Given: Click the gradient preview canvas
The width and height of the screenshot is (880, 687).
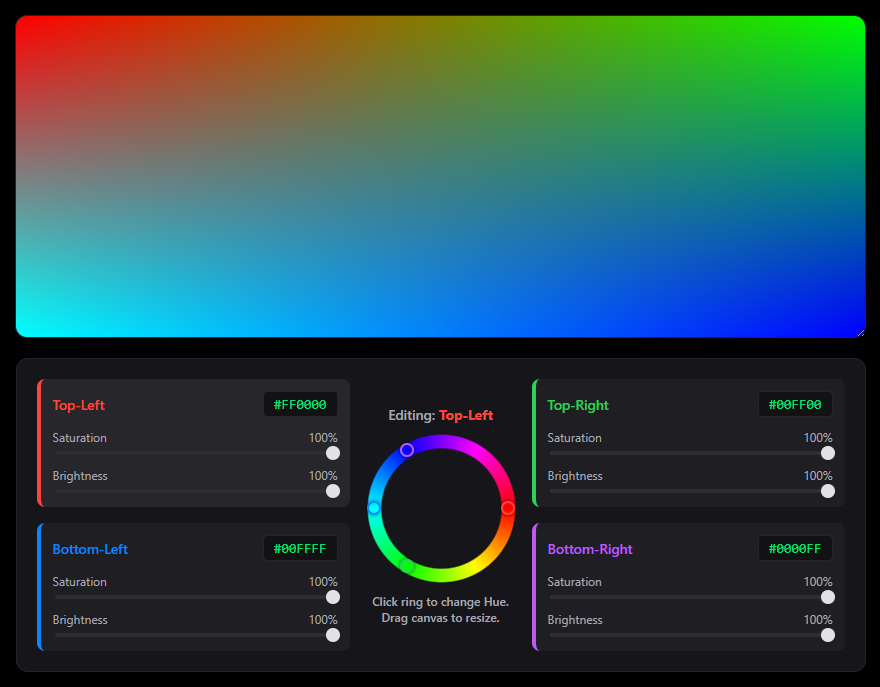Looking at the screenshot, I should [441, 176].
